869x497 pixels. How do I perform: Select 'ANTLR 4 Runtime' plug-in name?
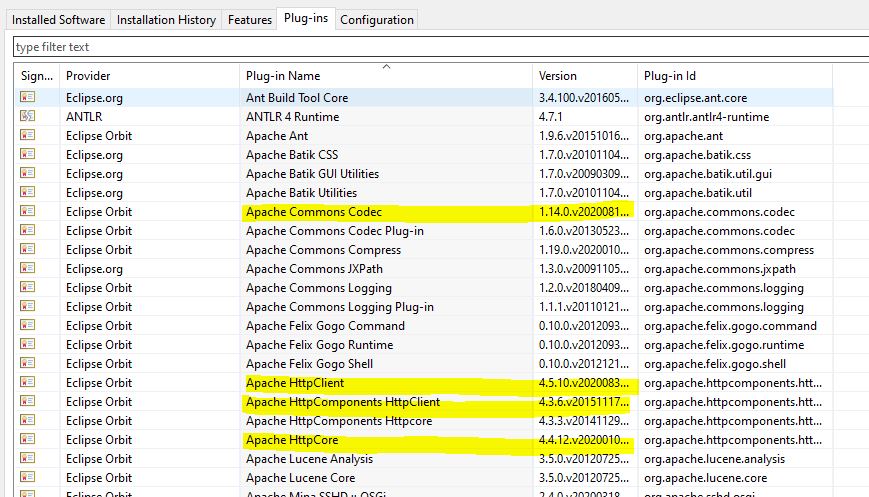[x=293, y=117]
